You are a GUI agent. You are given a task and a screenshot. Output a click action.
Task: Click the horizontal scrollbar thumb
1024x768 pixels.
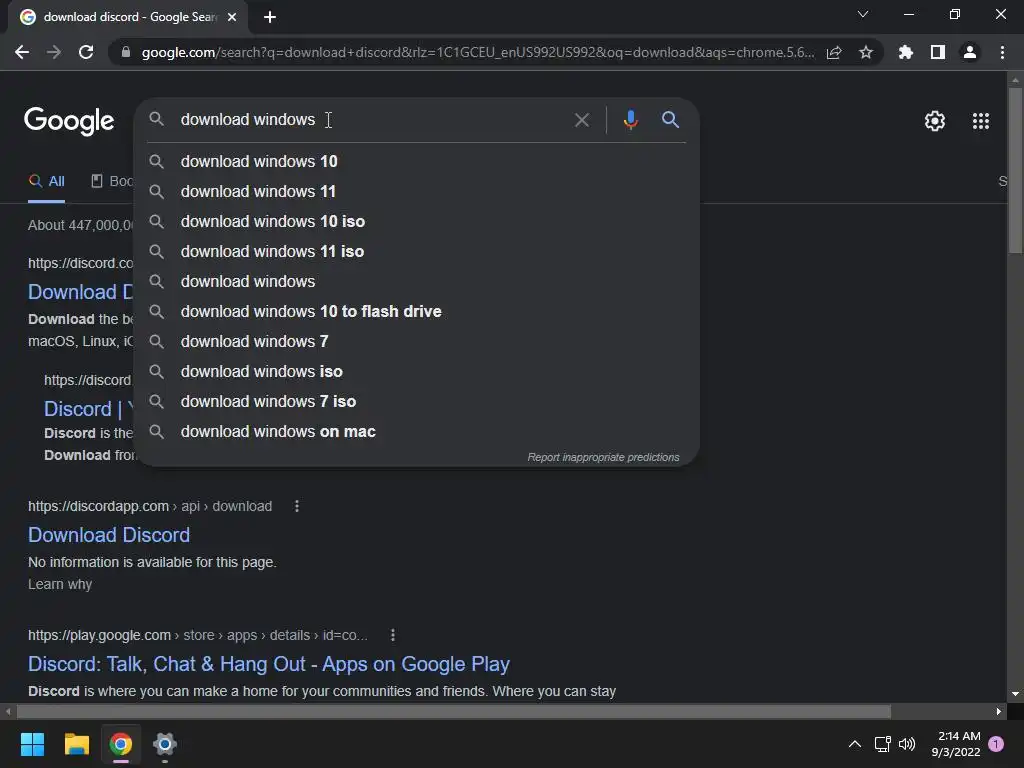[x=454, y=711]
